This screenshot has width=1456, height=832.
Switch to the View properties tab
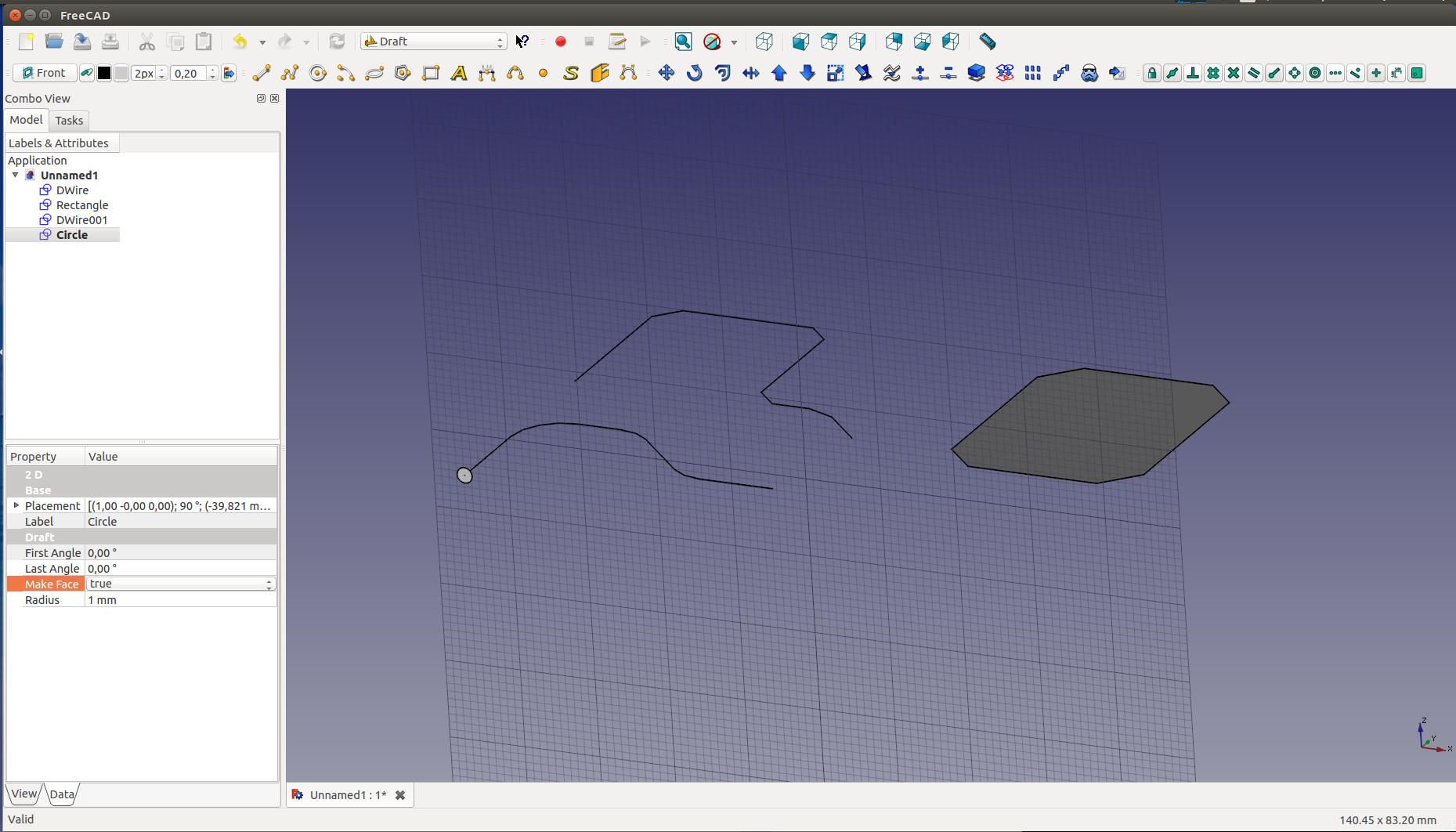[23, 794]
